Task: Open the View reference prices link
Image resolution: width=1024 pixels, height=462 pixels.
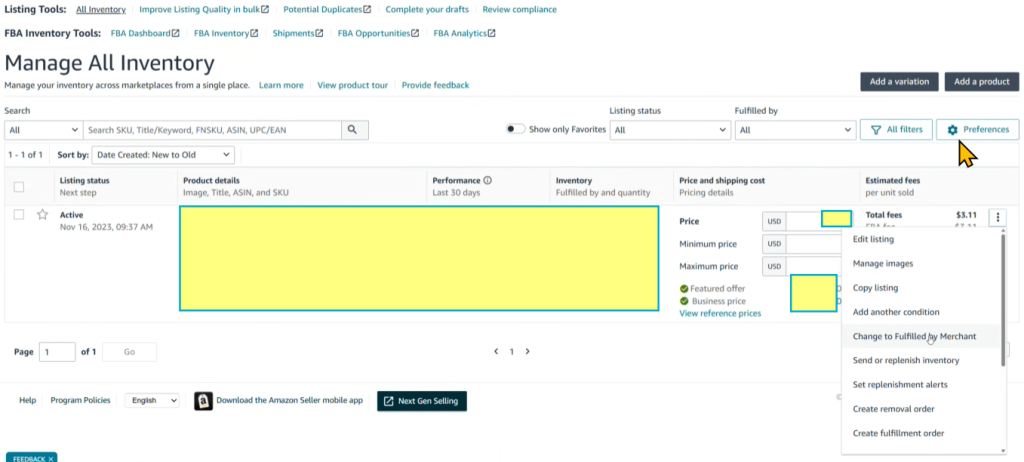Action: [719, 314]
